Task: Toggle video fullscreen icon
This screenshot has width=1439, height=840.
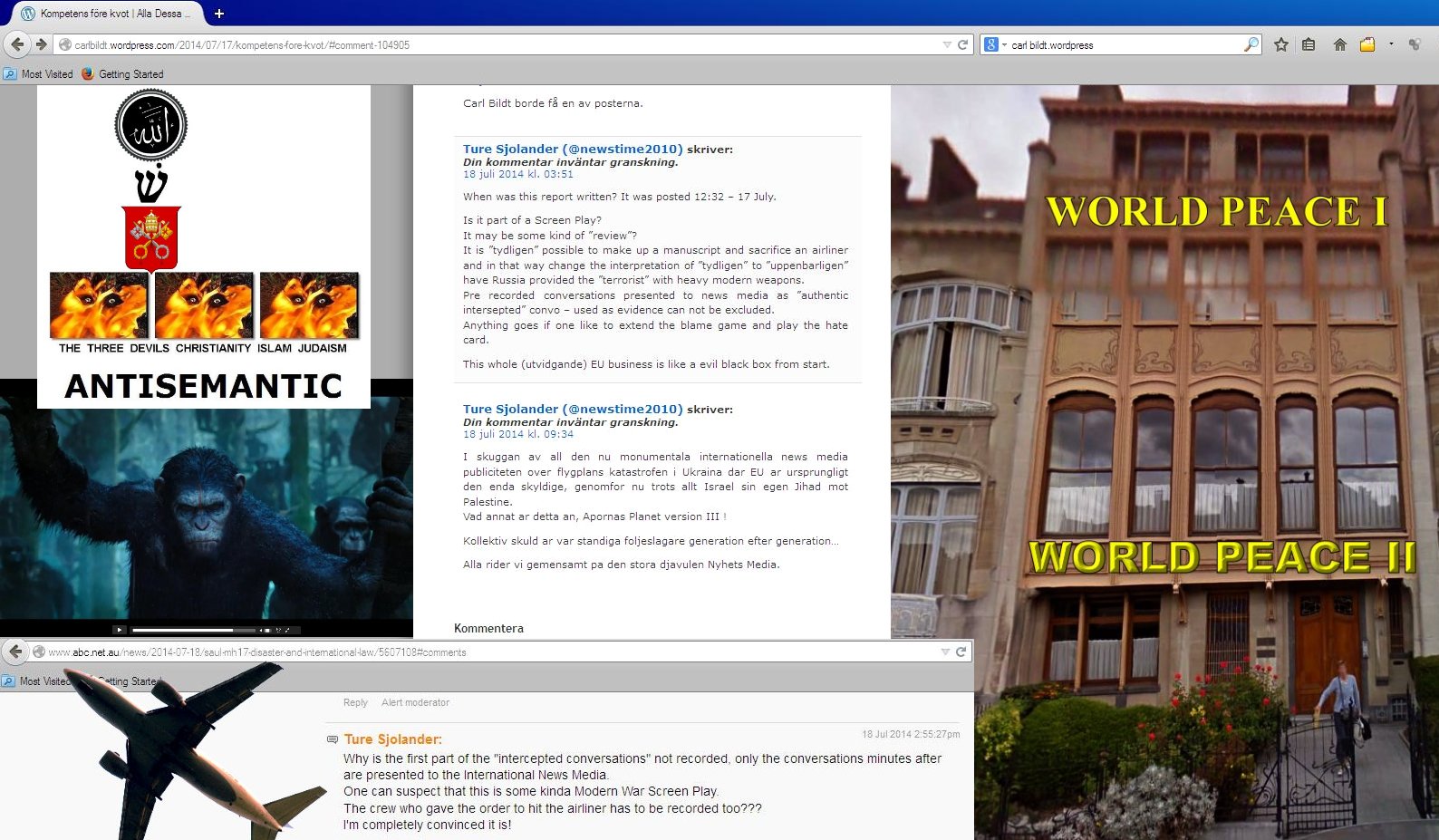Action: tap(289, 630)
